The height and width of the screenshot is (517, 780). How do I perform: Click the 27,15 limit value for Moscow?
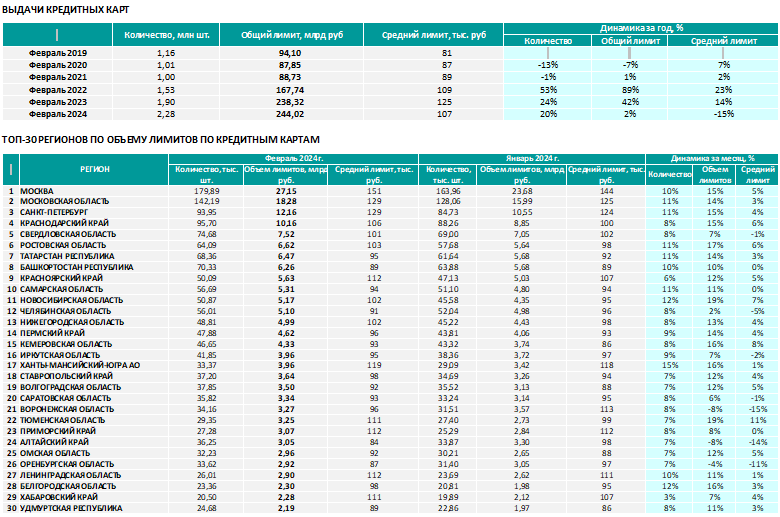point(286,191)
